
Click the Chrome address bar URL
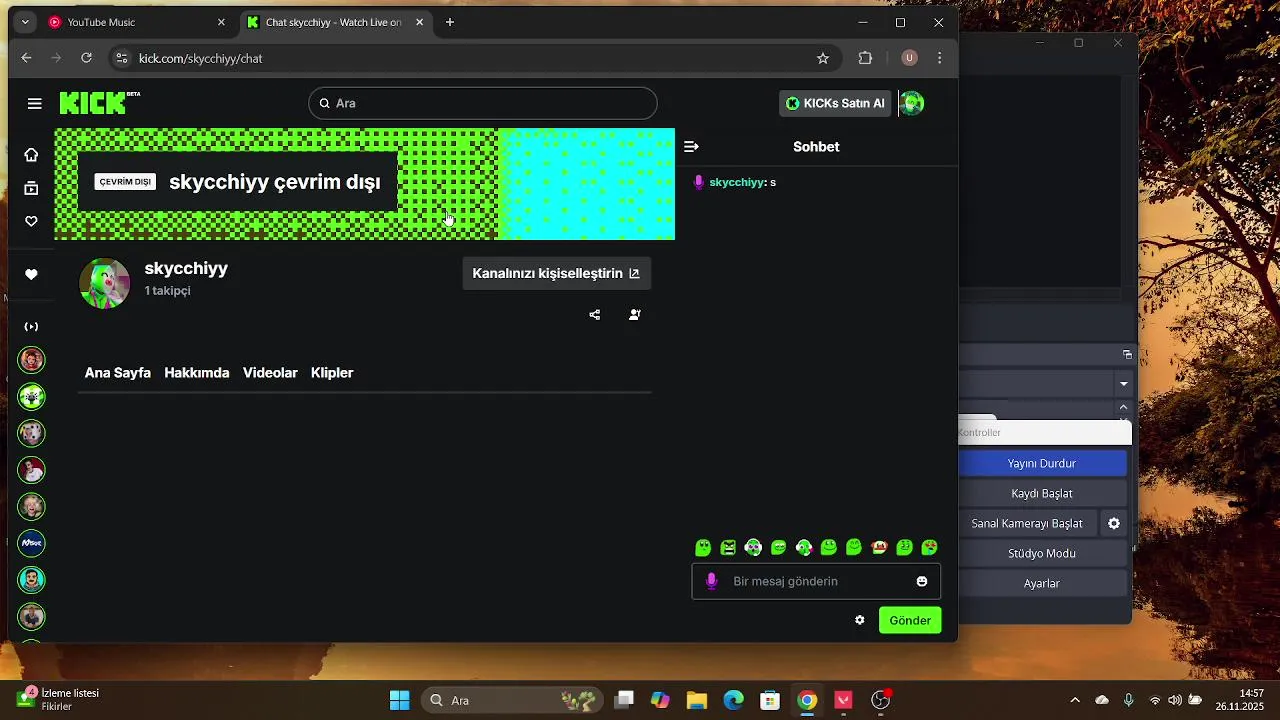(201, 58)
